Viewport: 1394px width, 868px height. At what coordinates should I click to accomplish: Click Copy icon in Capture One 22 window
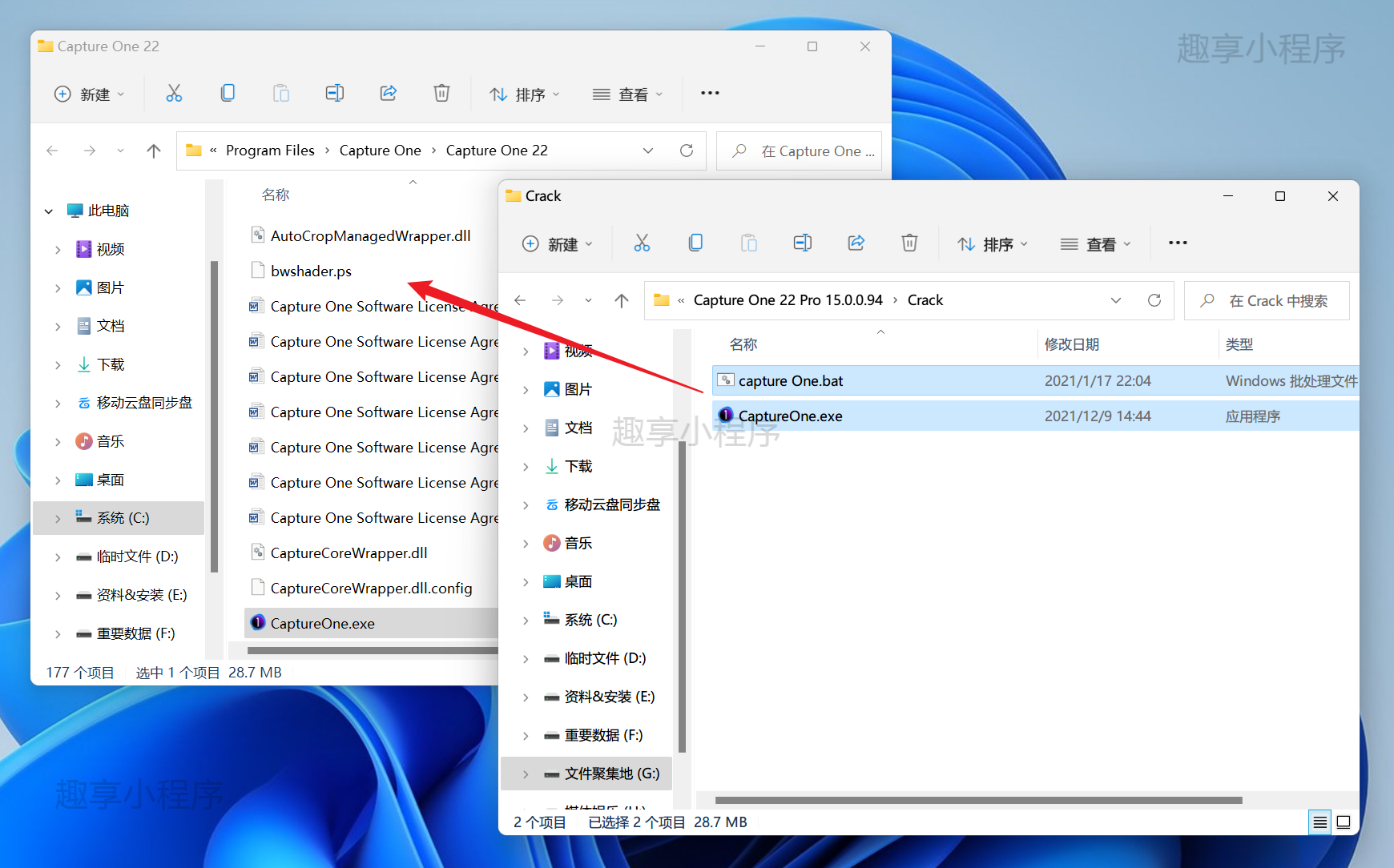(x=228, y=94)
